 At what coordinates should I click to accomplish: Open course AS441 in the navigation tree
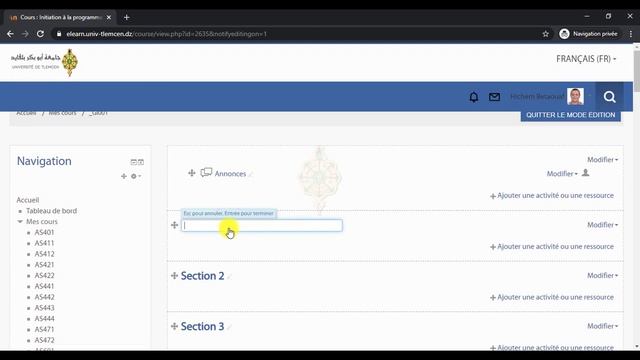[44, 287]
